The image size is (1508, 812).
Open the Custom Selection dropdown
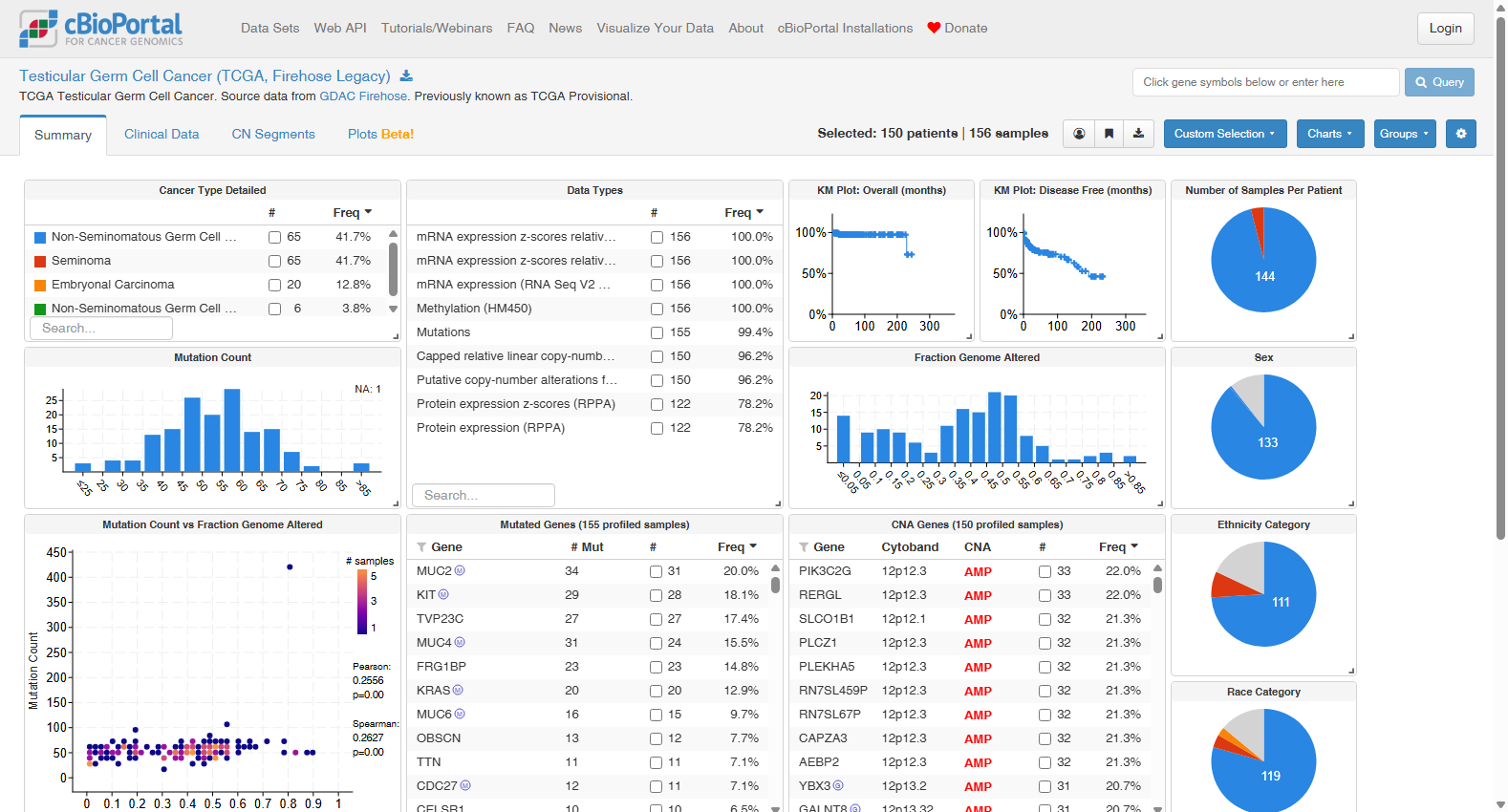click(x=1224, y=134)
